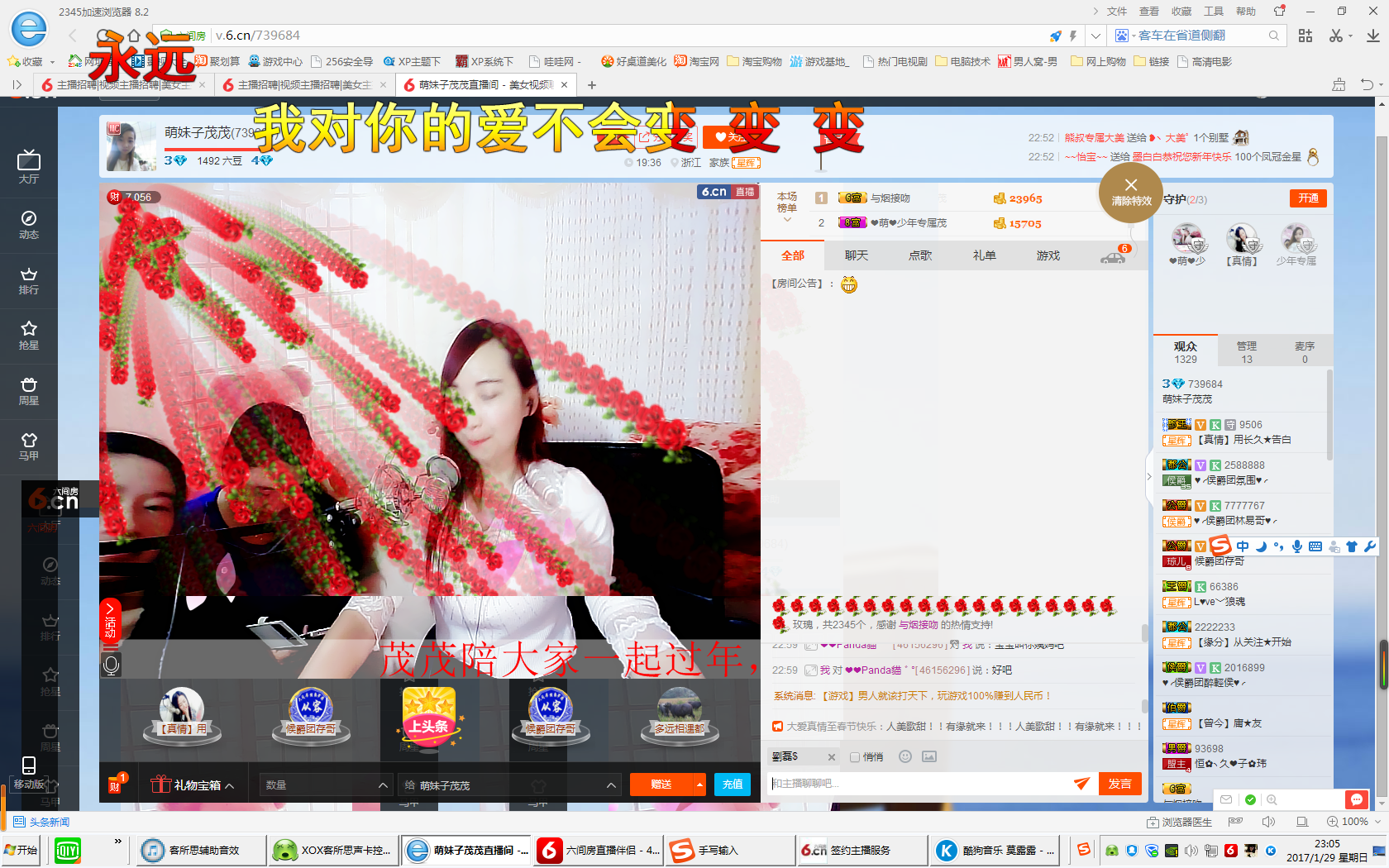Switch to the 游戏 games tab

1048,255
